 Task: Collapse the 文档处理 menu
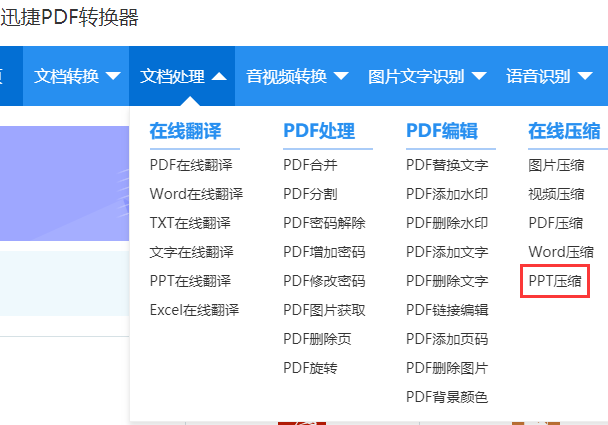point(182,76)
